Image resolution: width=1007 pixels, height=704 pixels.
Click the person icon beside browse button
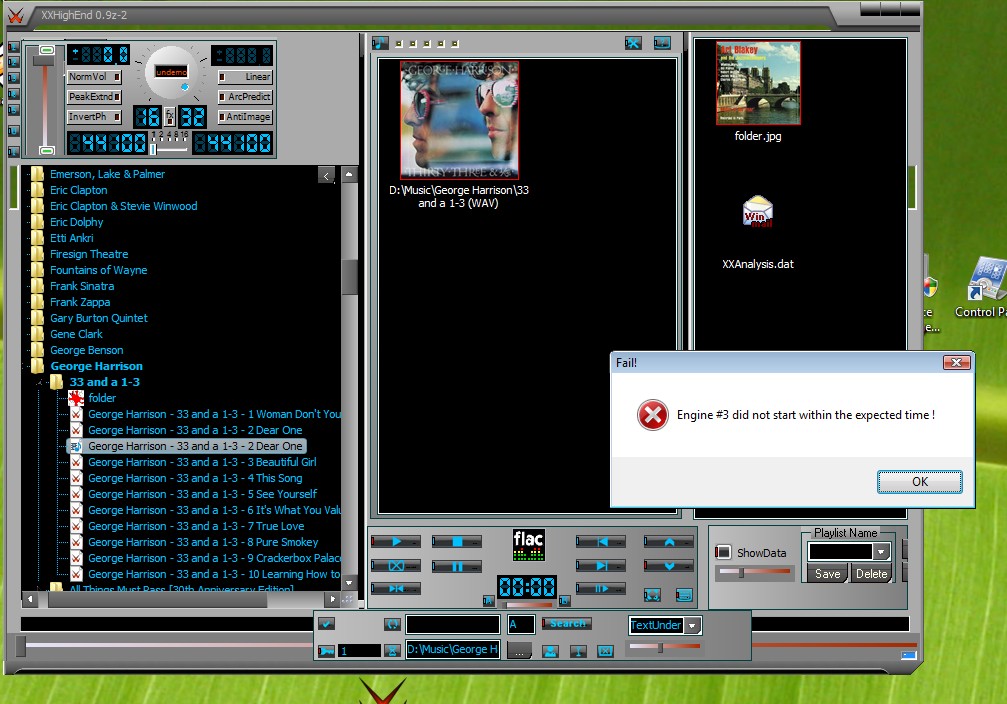pos(550,651)
